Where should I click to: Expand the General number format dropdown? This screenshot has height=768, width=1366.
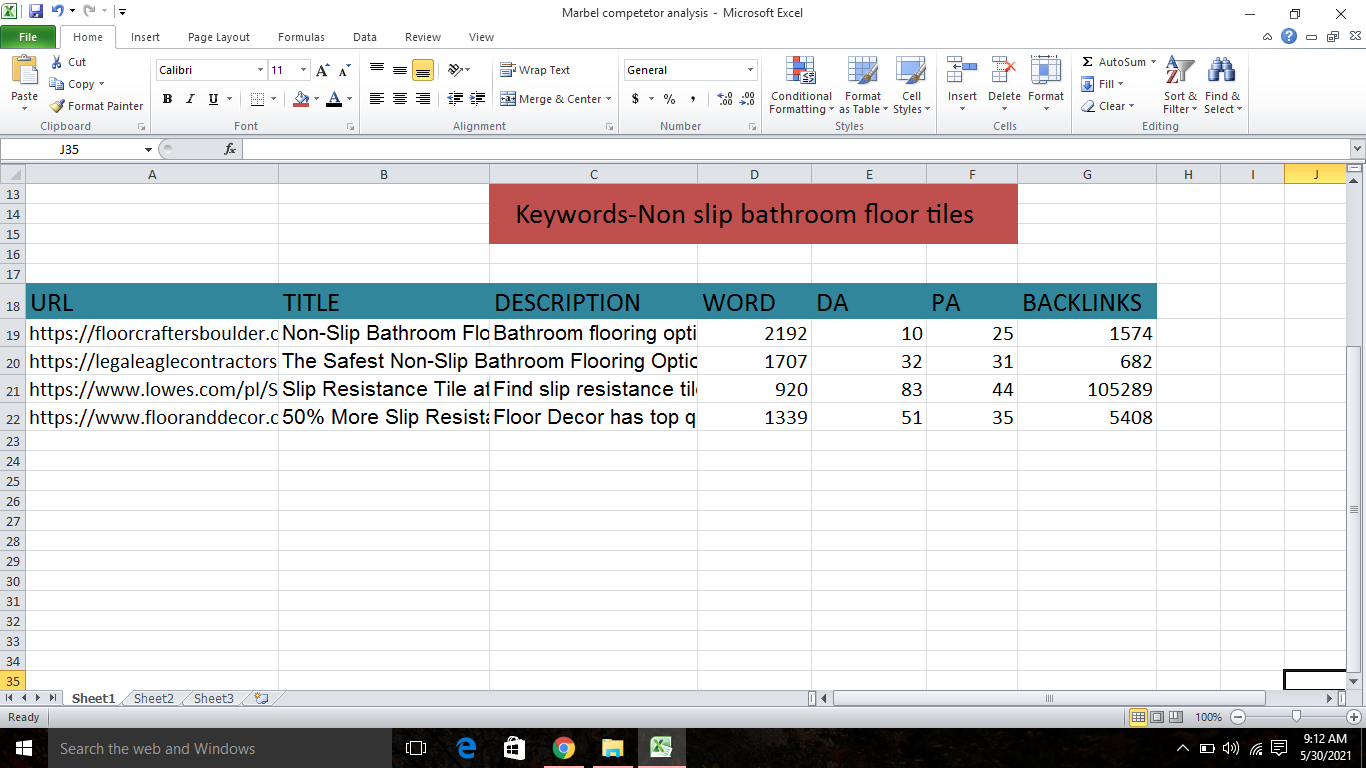pyautogui.click(x=750, y=70)
